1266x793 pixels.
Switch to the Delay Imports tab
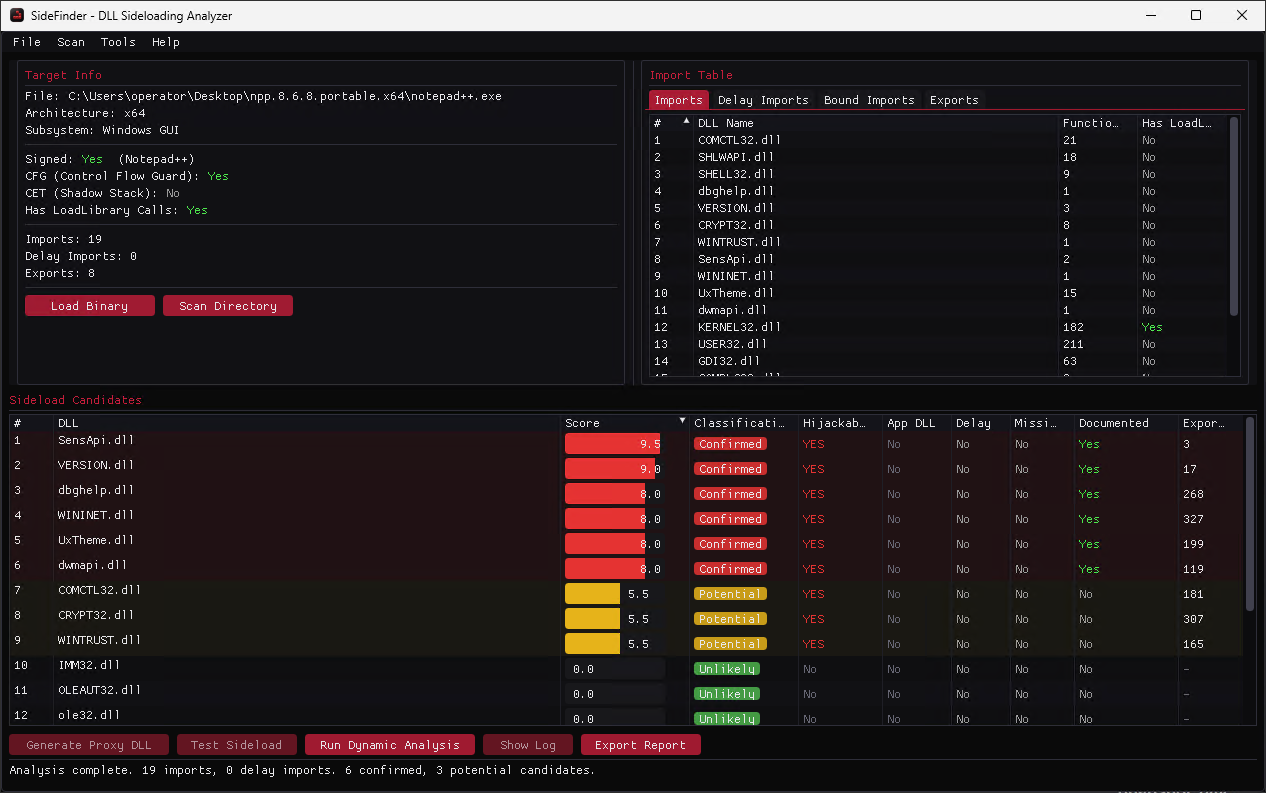point(763,100)
